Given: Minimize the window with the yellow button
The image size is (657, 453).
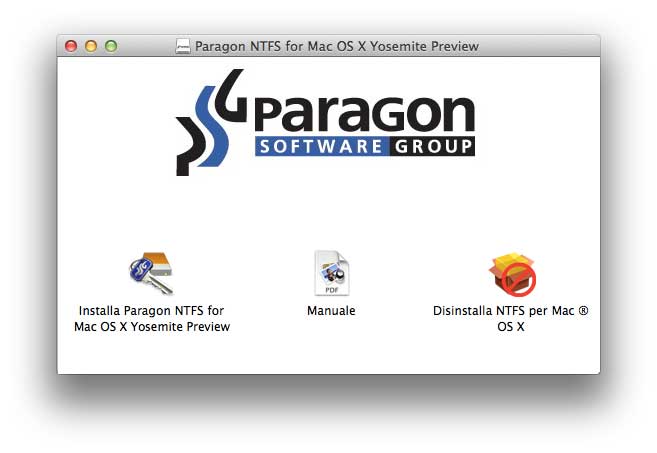Looking at the screenshot, I should click(x=91, y=46).
